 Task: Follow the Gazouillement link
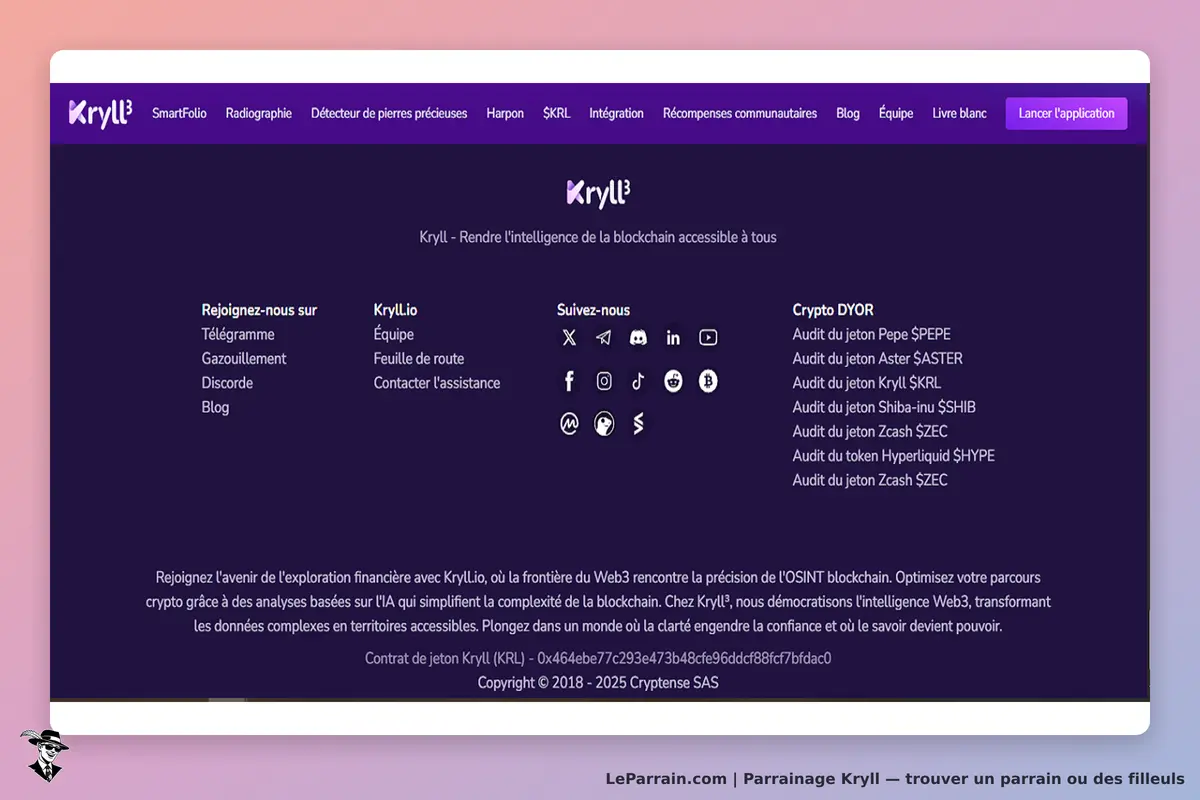click(x=244, y=358)
